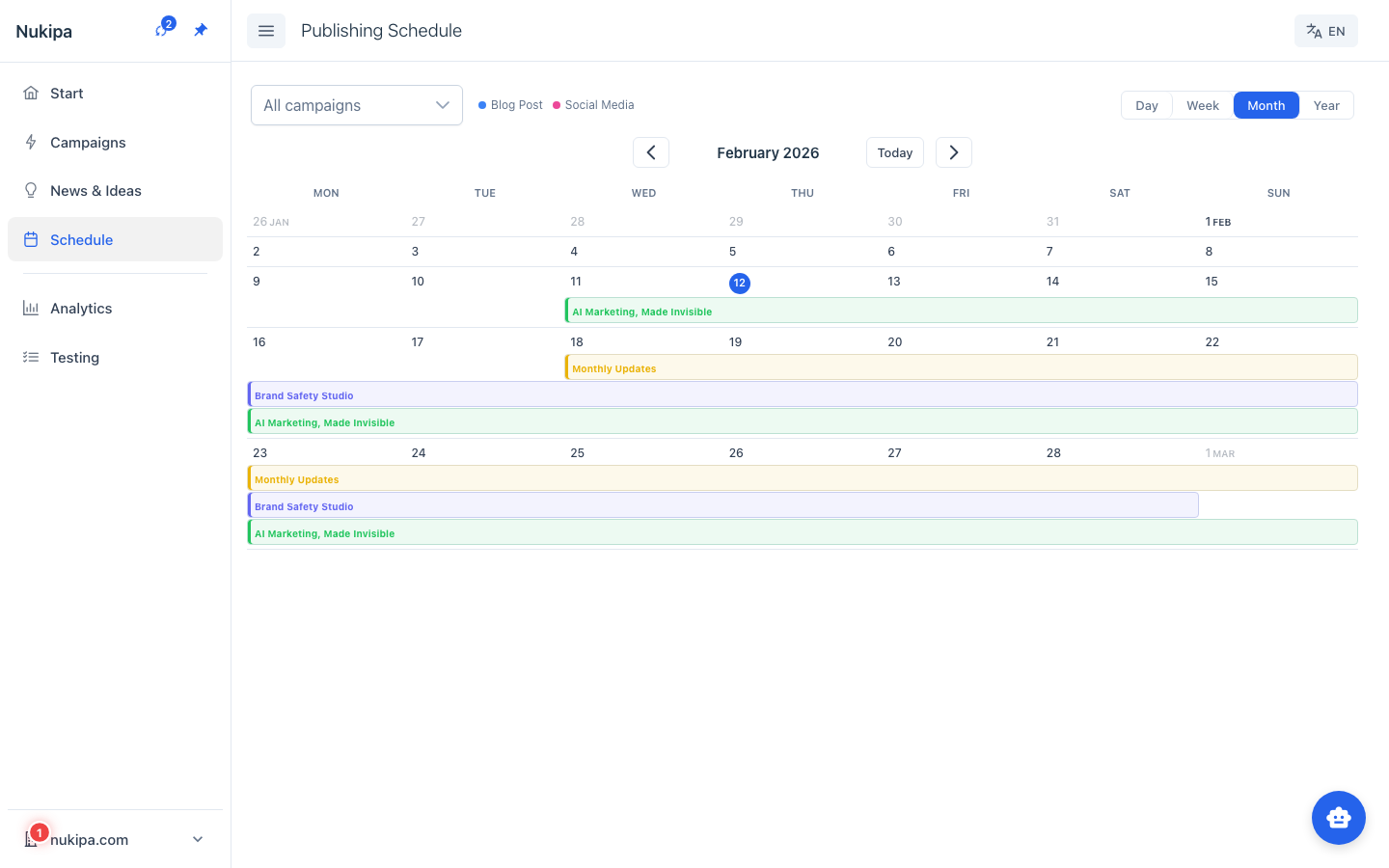
Task: Advance to next month with right chevron
Action: click(953, 152)
